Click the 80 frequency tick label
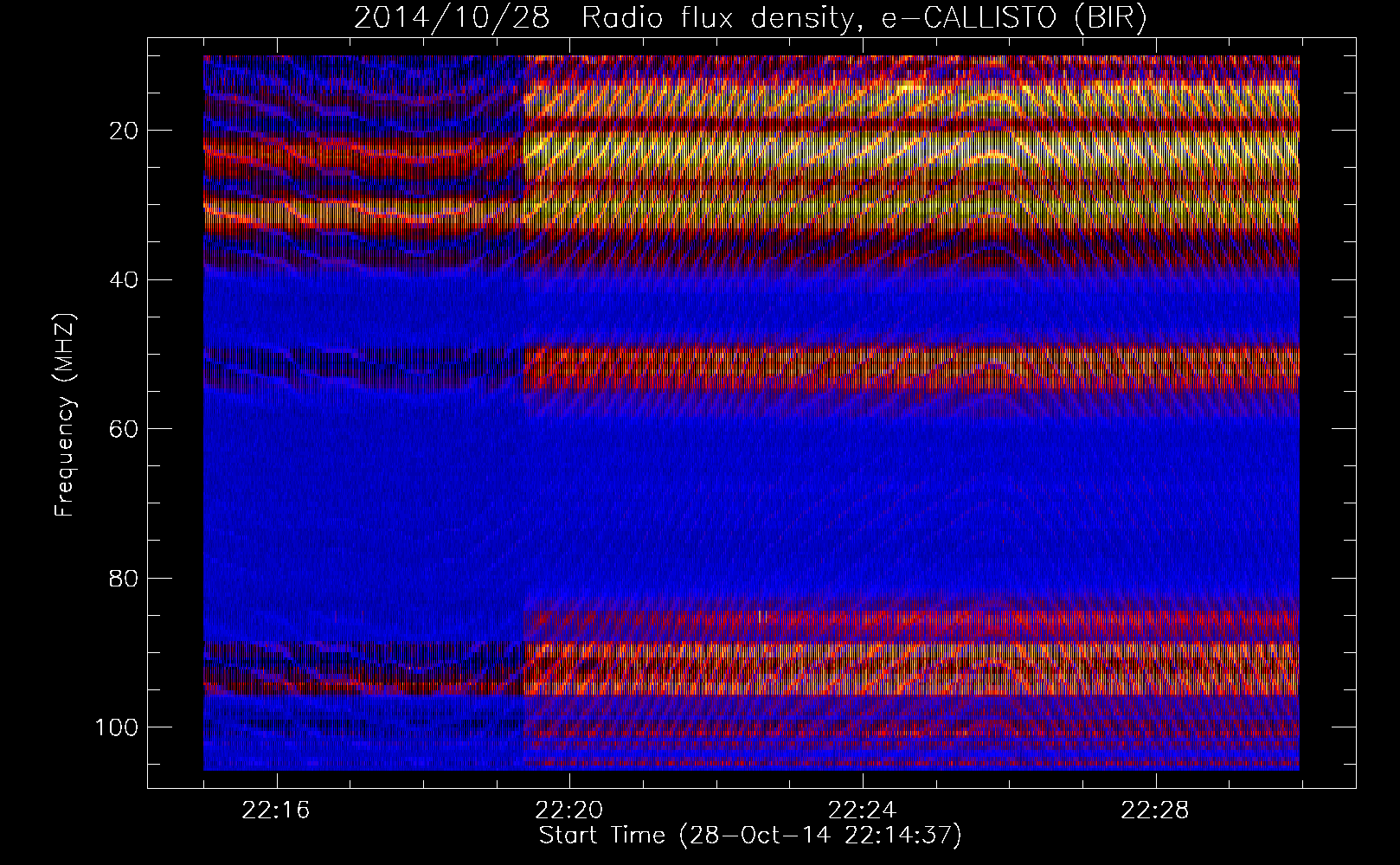The image size is (1400, 865). [123, 578]
